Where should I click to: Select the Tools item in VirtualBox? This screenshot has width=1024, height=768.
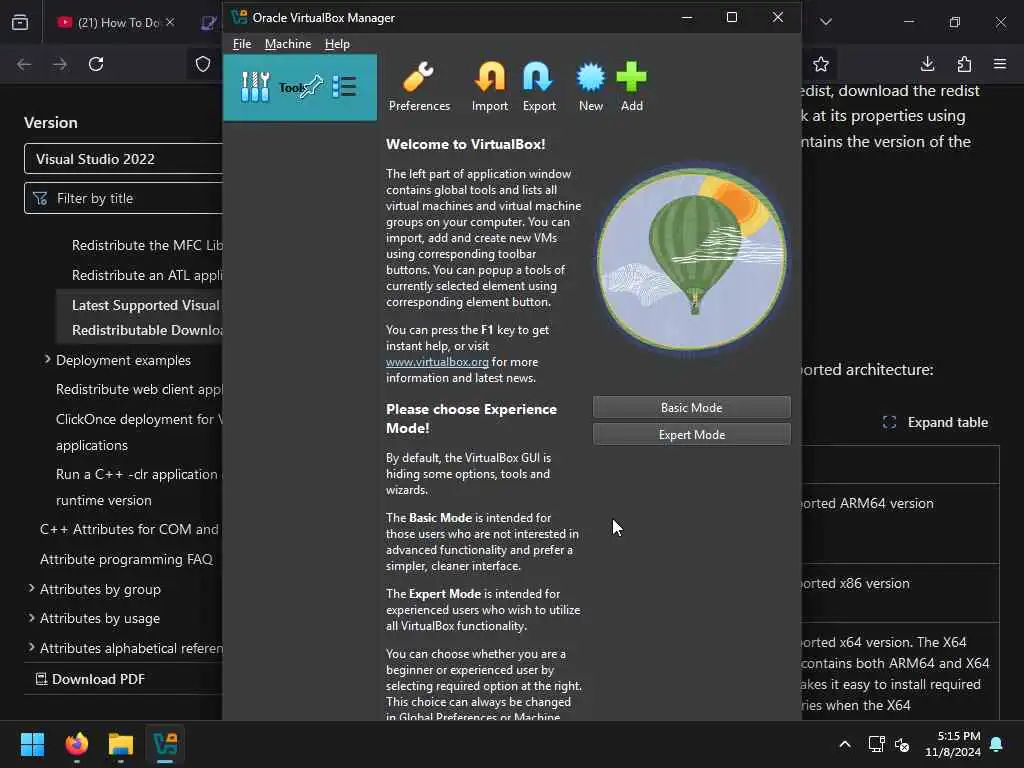tap(300, 88)
